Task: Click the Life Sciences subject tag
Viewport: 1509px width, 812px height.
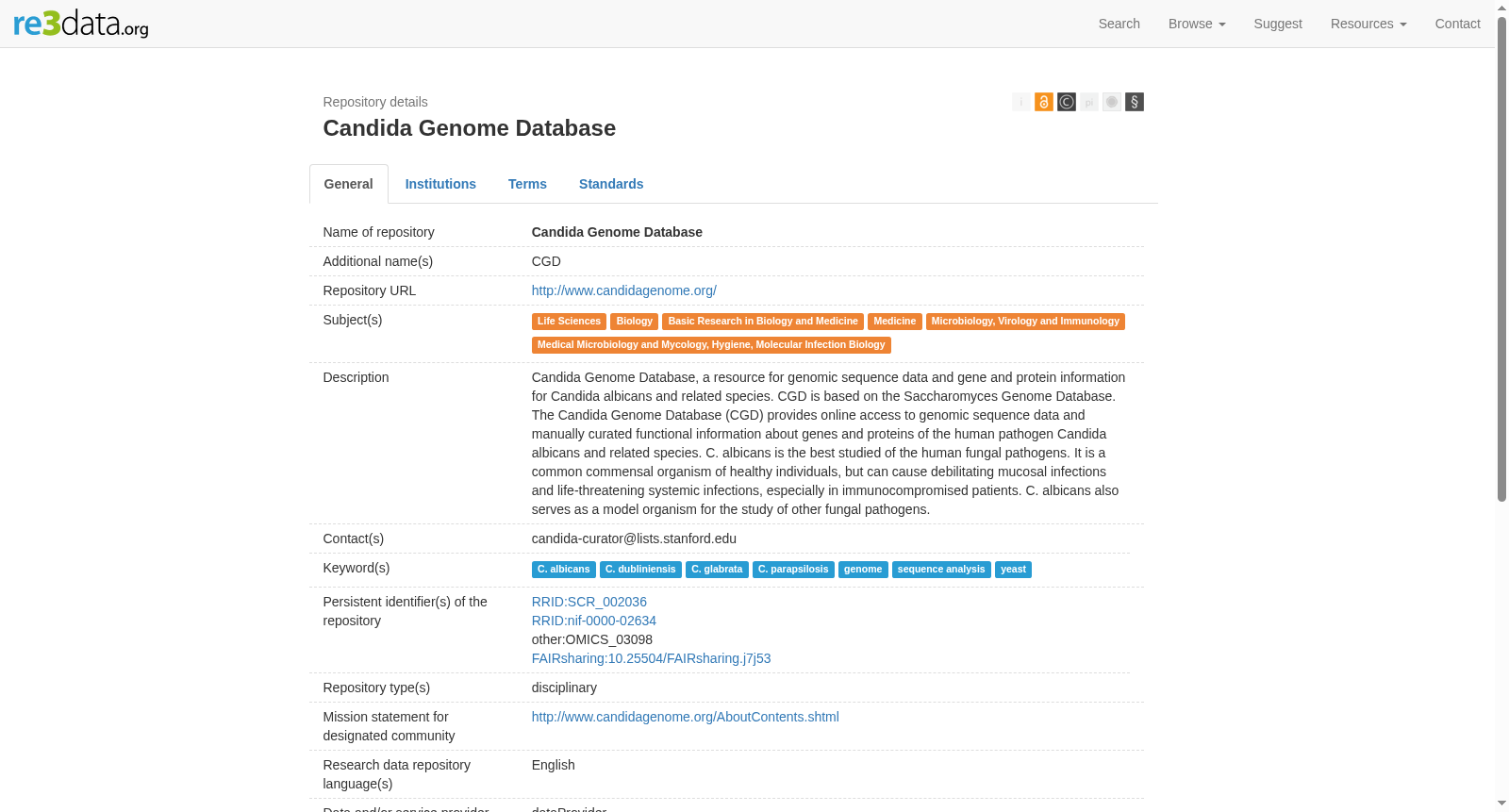Action: coord(569,322)
